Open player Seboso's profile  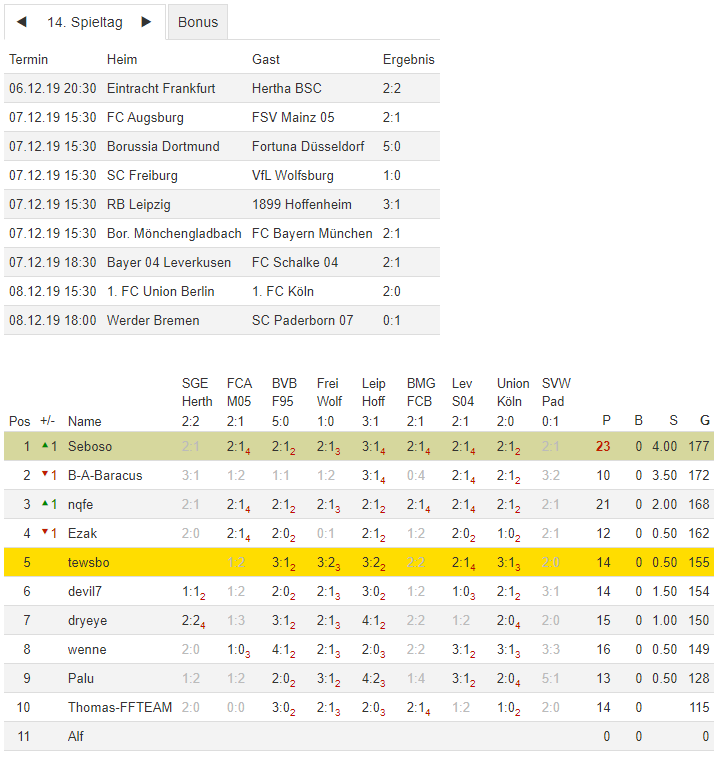pyautogui.click(x=90, y=446)
